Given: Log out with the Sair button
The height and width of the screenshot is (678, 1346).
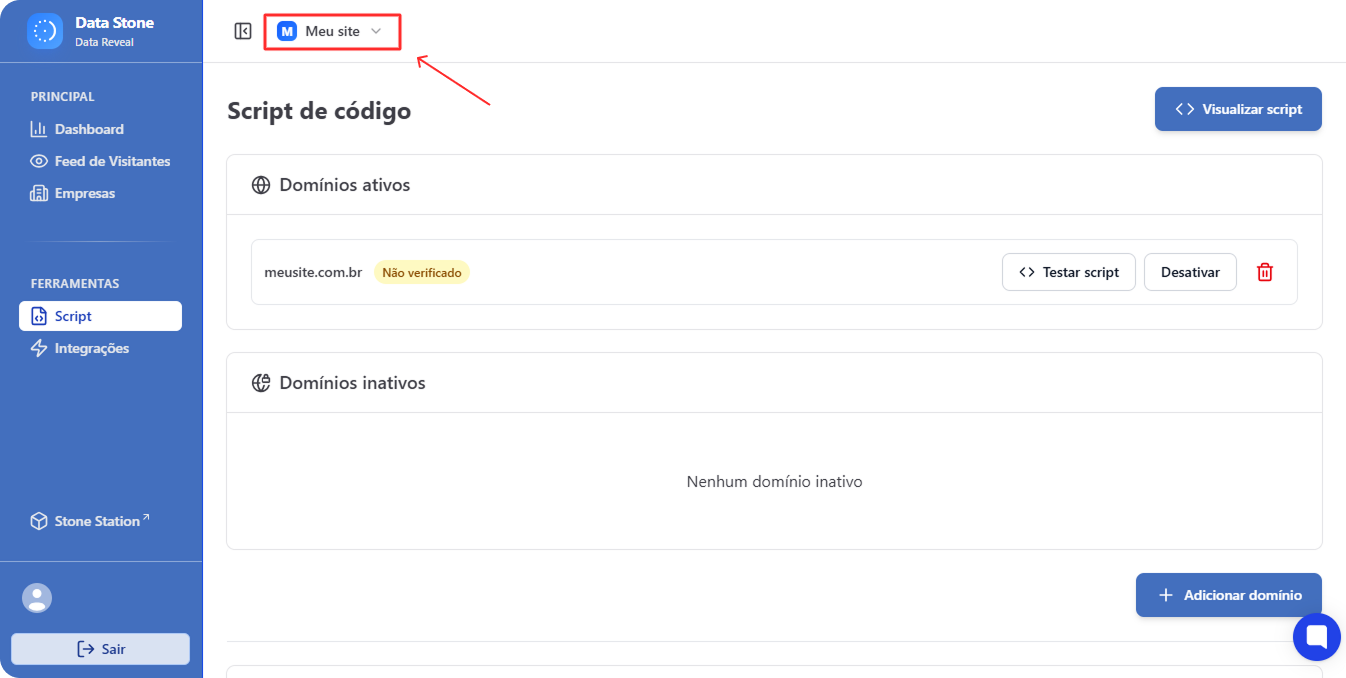Looking at the screenshot, I should [x=100, y=649].
